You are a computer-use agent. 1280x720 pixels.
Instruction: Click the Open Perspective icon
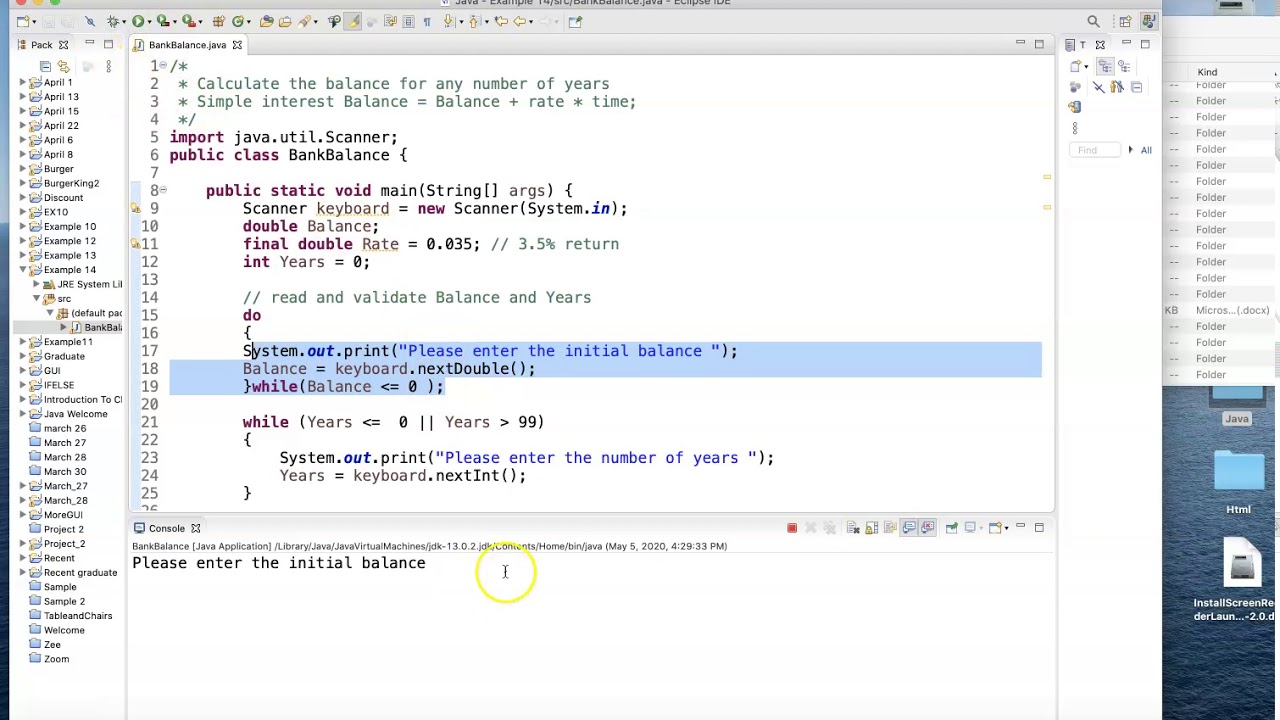tap(1125, 21)
